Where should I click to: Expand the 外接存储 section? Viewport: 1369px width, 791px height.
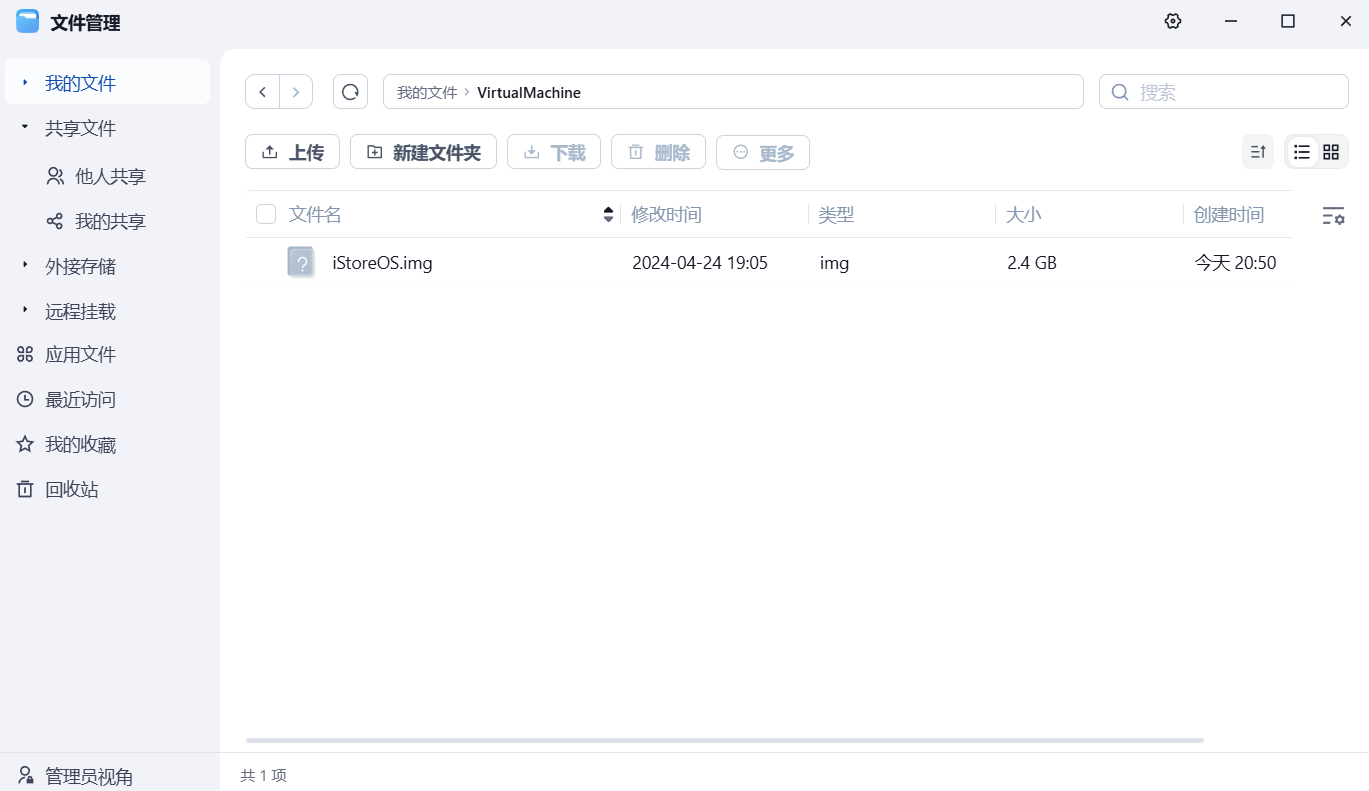25,266
